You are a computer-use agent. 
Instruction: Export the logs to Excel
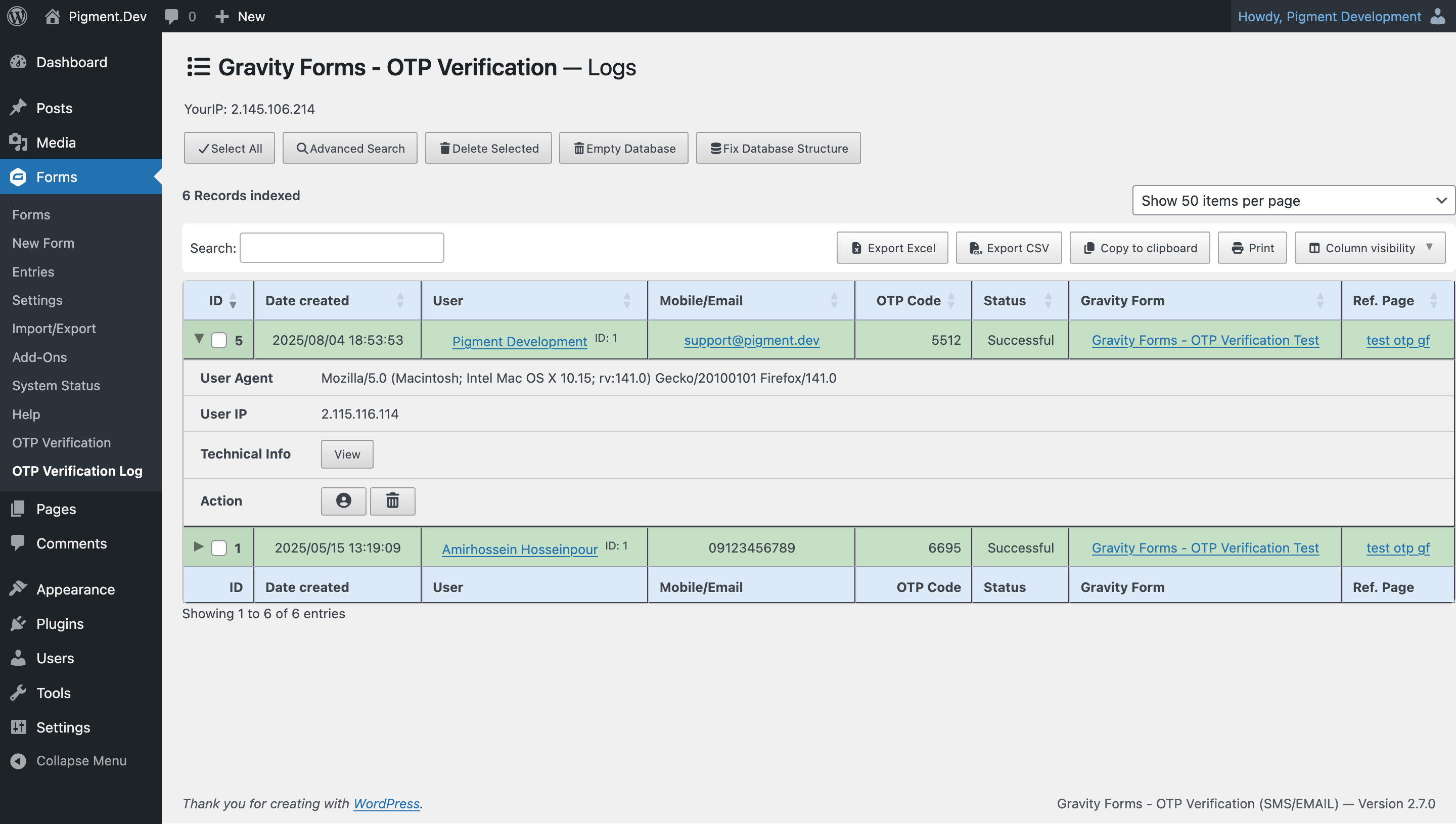(x=892, y=247)
